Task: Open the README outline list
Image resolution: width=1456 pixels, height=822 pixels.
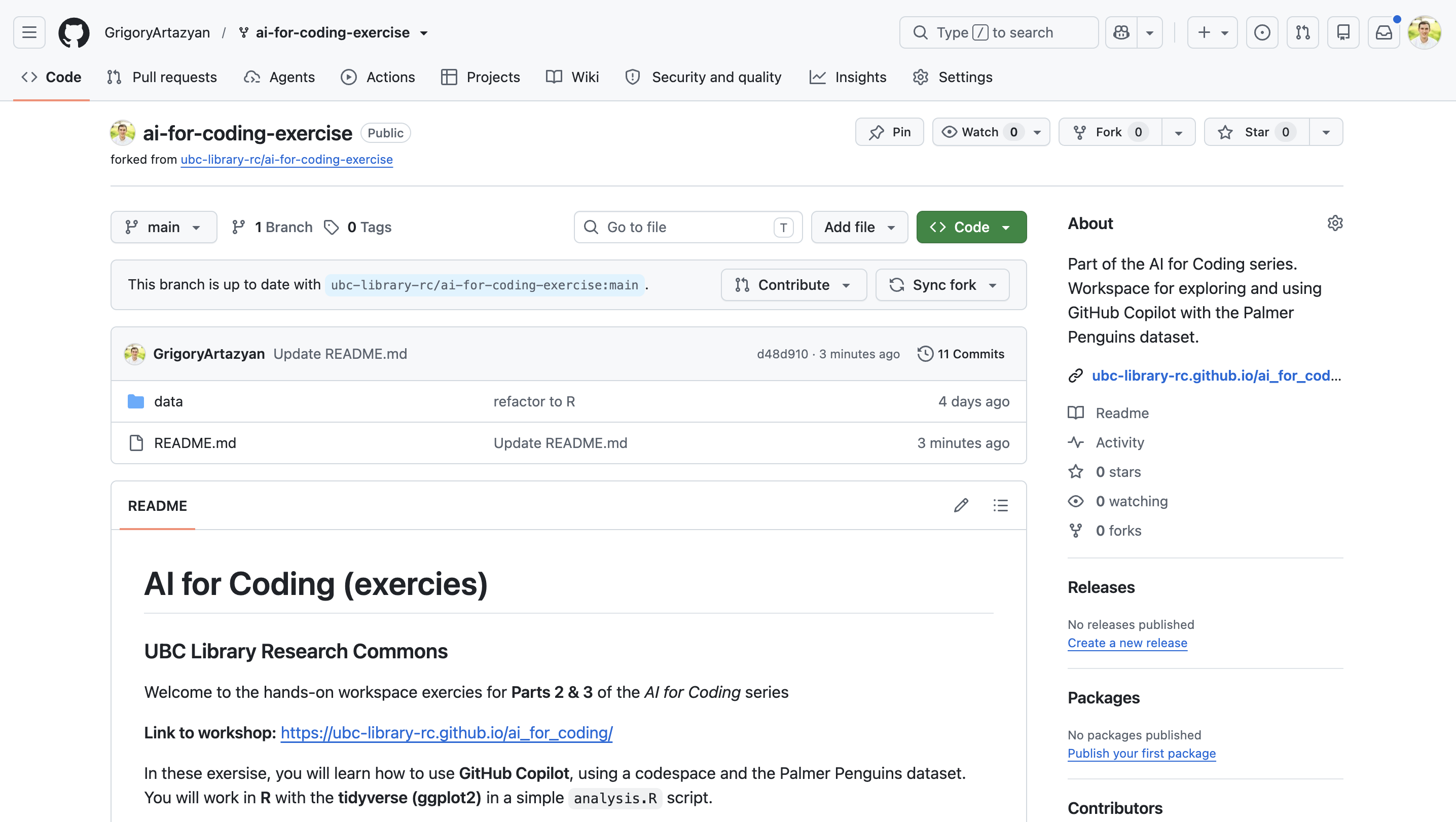Action: click(x=1000, y=505)
